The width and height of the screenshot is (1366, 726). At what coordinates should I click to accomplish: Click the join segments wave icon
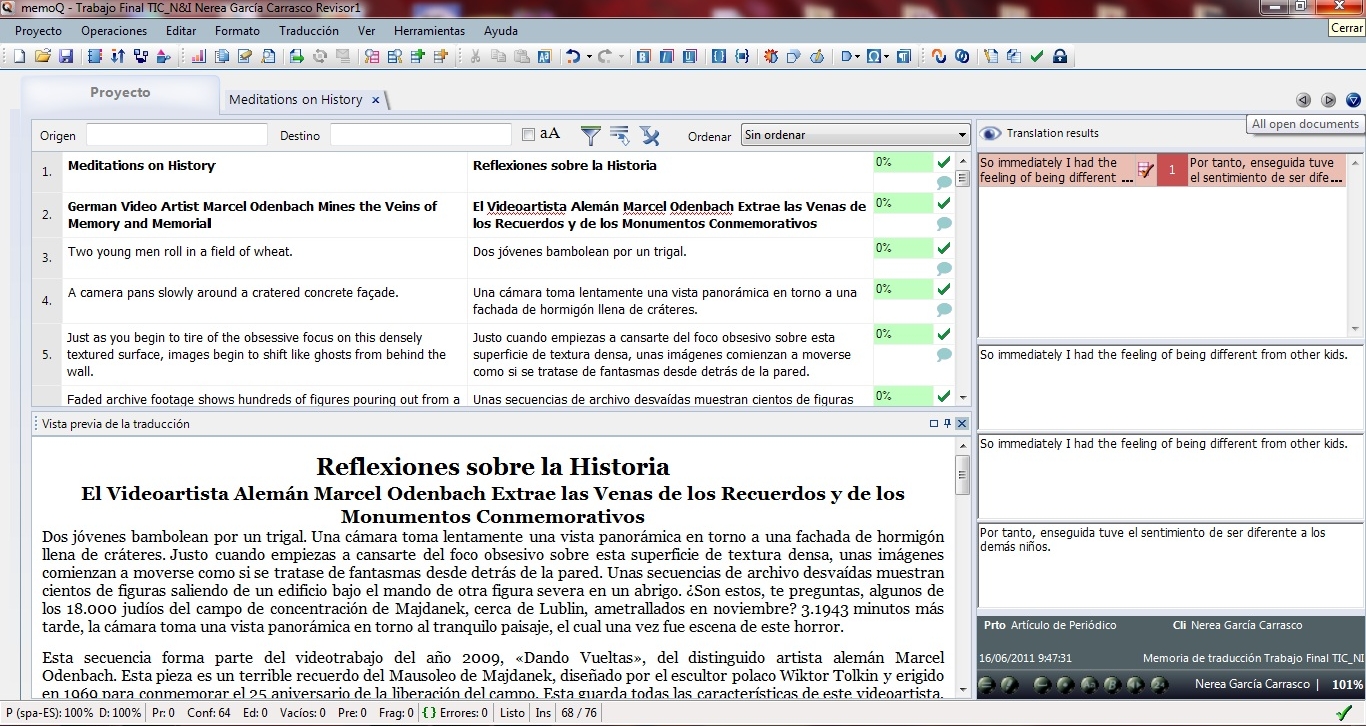(x=938, y=57)
